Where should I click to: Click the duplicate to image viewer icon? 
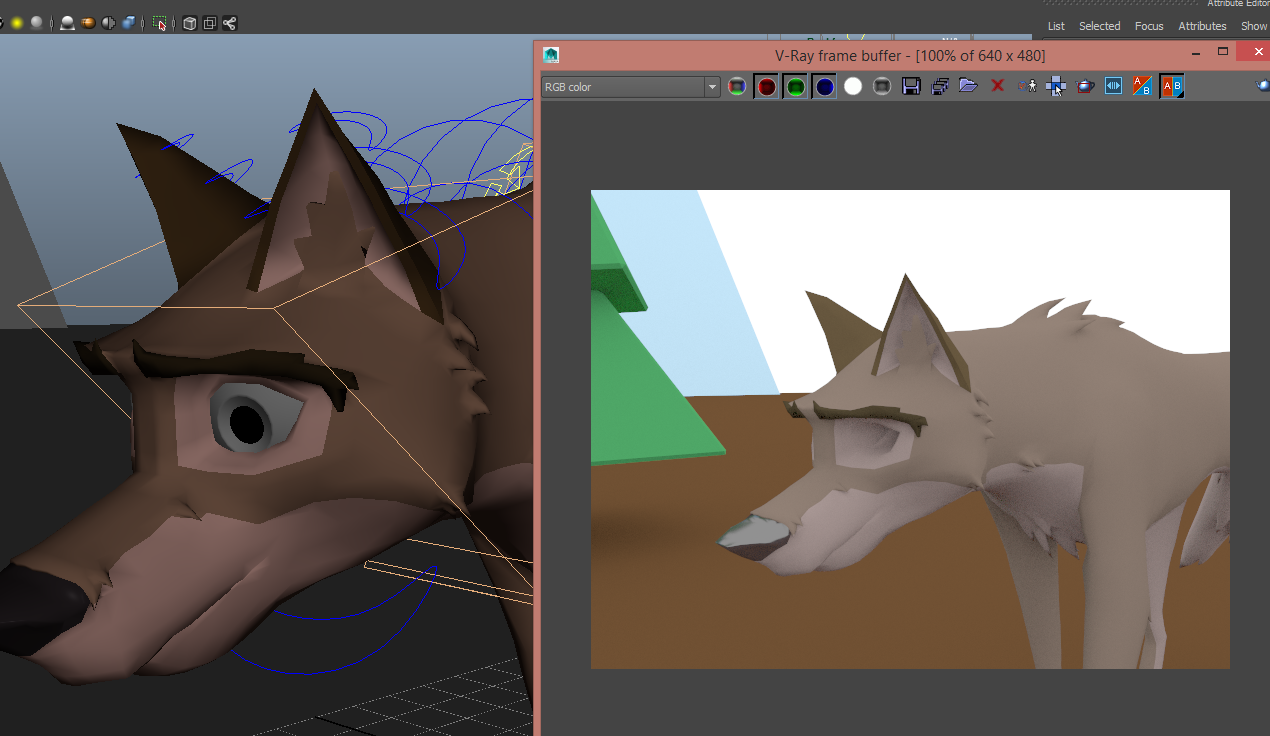point(939,87)
